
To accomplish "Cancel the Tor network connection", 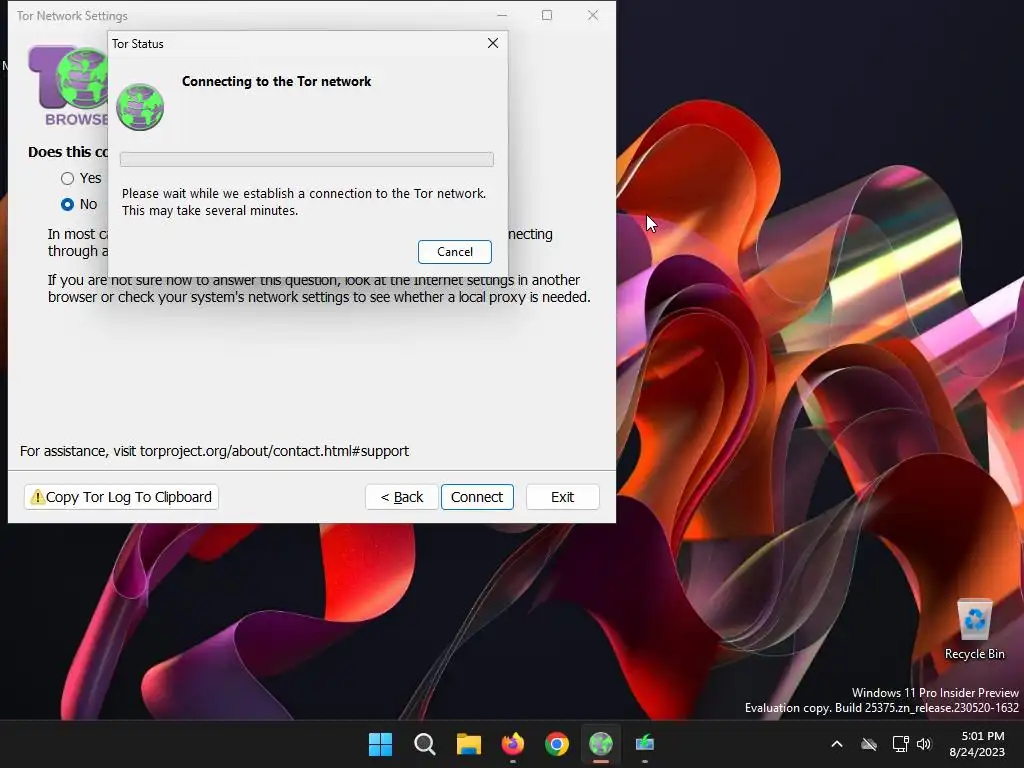I will pyautogui.click(x=455, y=252).
